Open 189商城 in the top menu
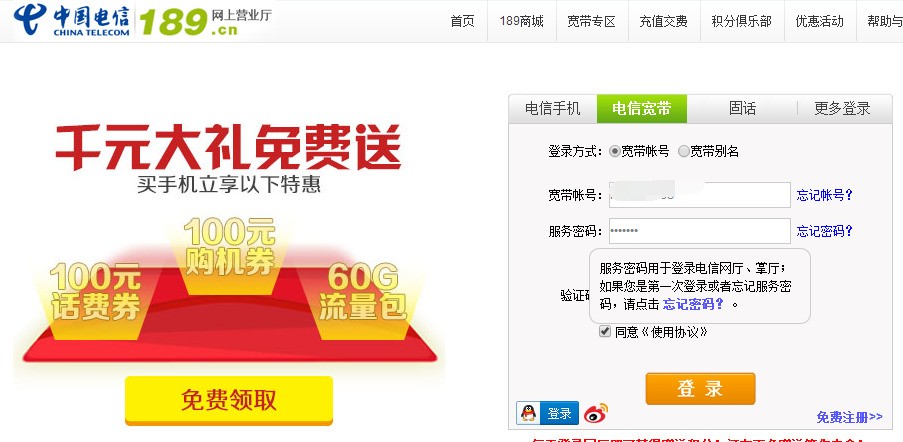Viewport: 903px width, 442px height. 522,21
